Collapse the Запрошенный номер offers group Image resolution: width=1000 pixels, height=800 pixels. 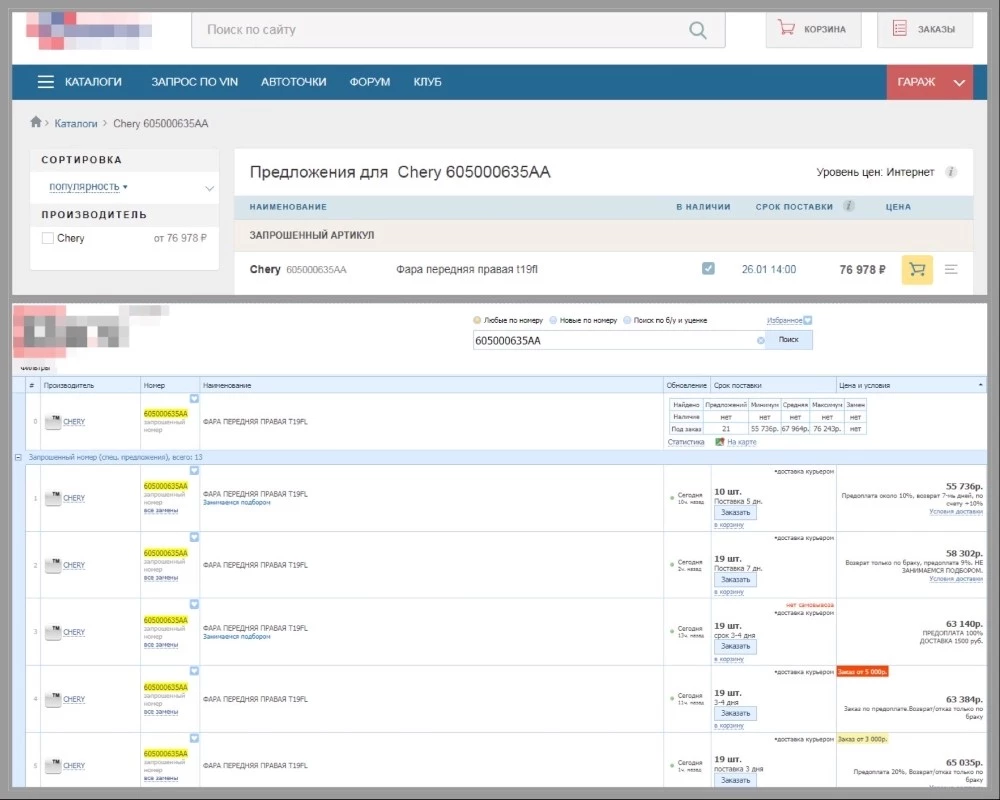pos(19,456)
